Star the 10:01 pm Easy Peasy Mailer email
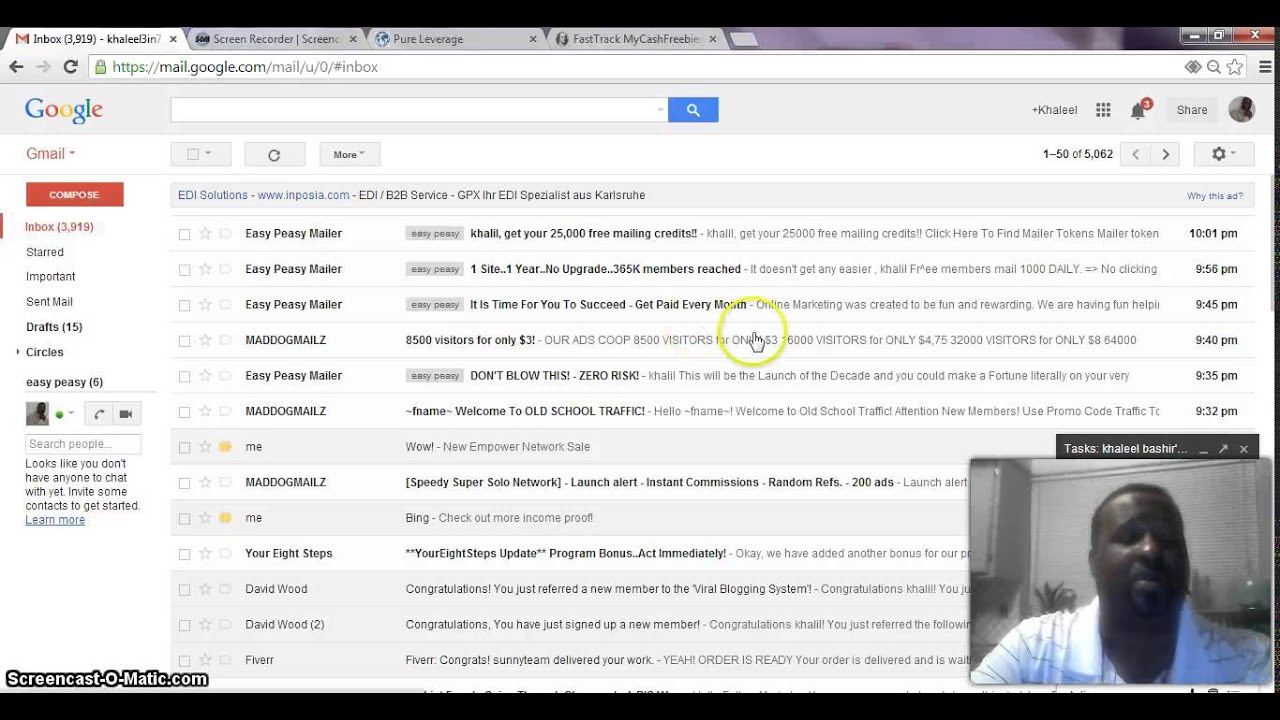Image resolution: width=1280 pixels, height=720 pixels. 205,233
